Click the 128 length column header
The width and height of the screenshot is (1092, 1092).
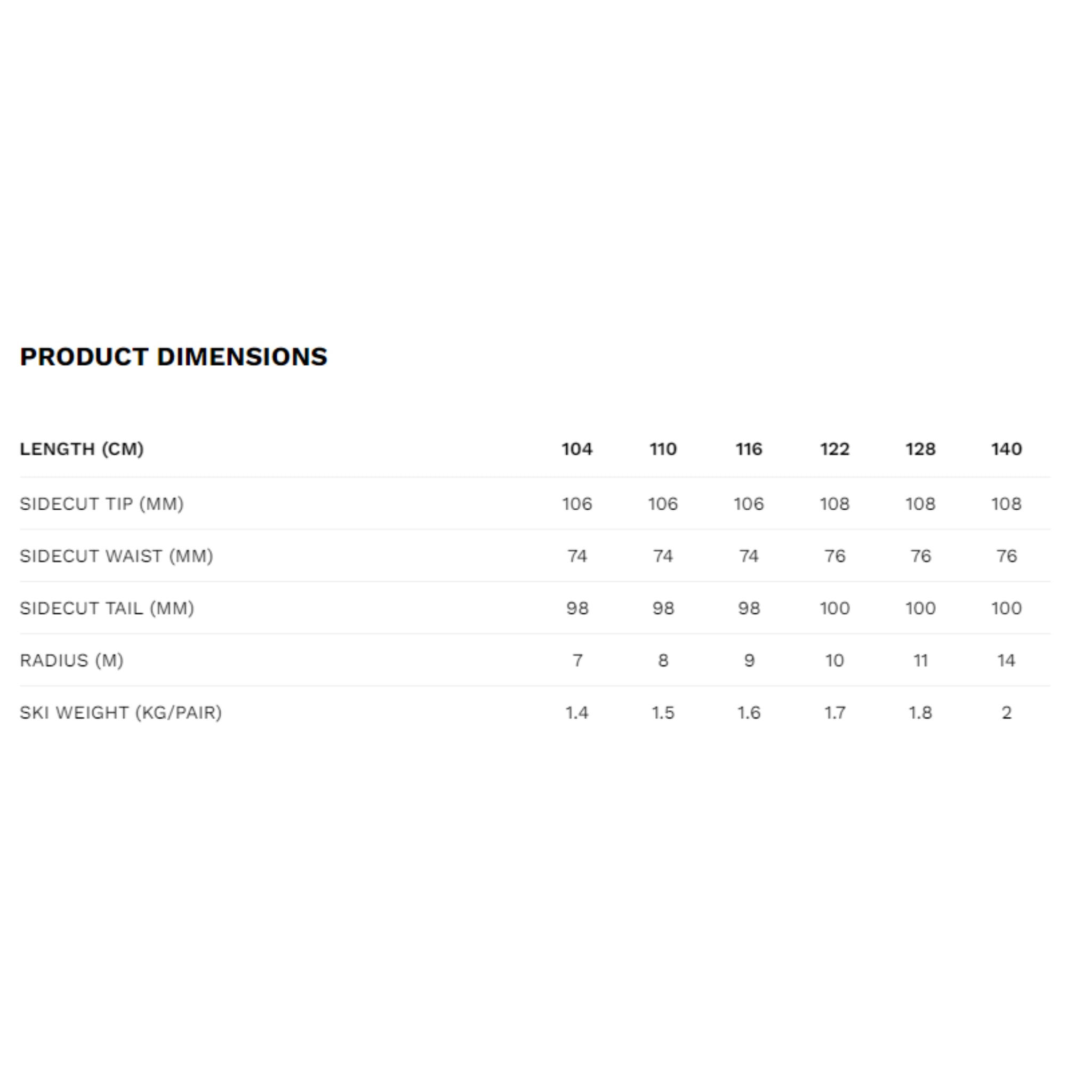coord(920,449)
